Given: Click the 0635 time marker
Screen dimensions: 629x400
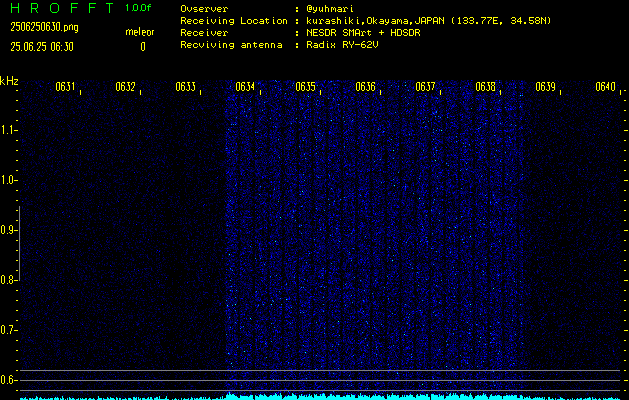Looking at the screenshot, I should coord(306,87).
